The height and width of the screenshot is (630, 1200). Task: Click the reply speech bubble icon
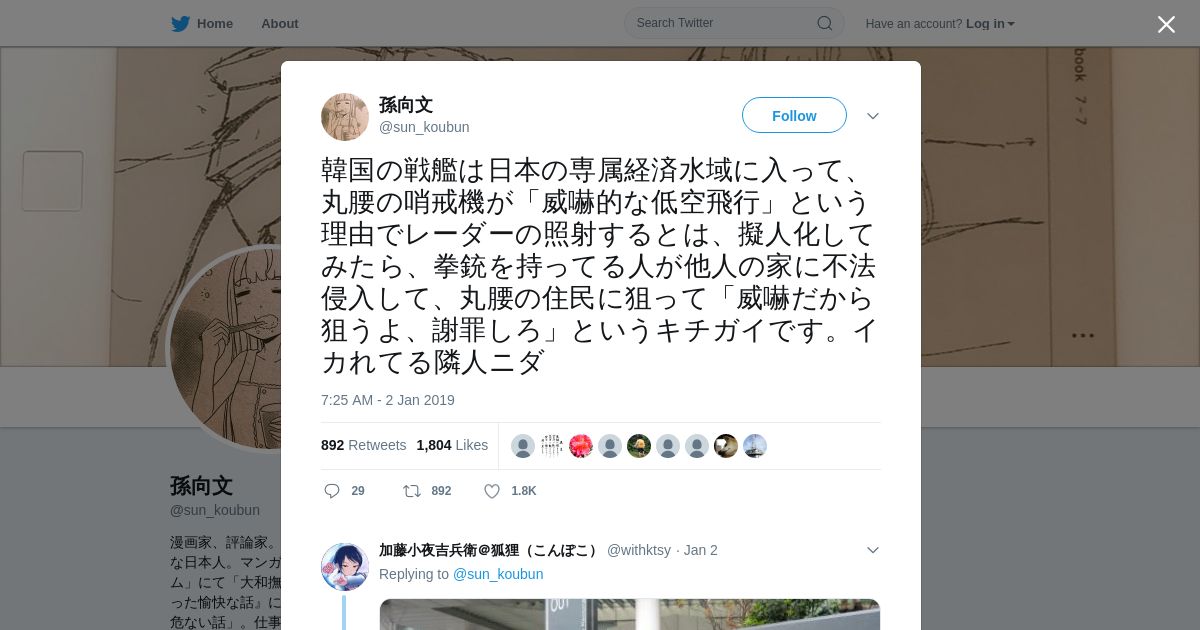coord(332,491)
